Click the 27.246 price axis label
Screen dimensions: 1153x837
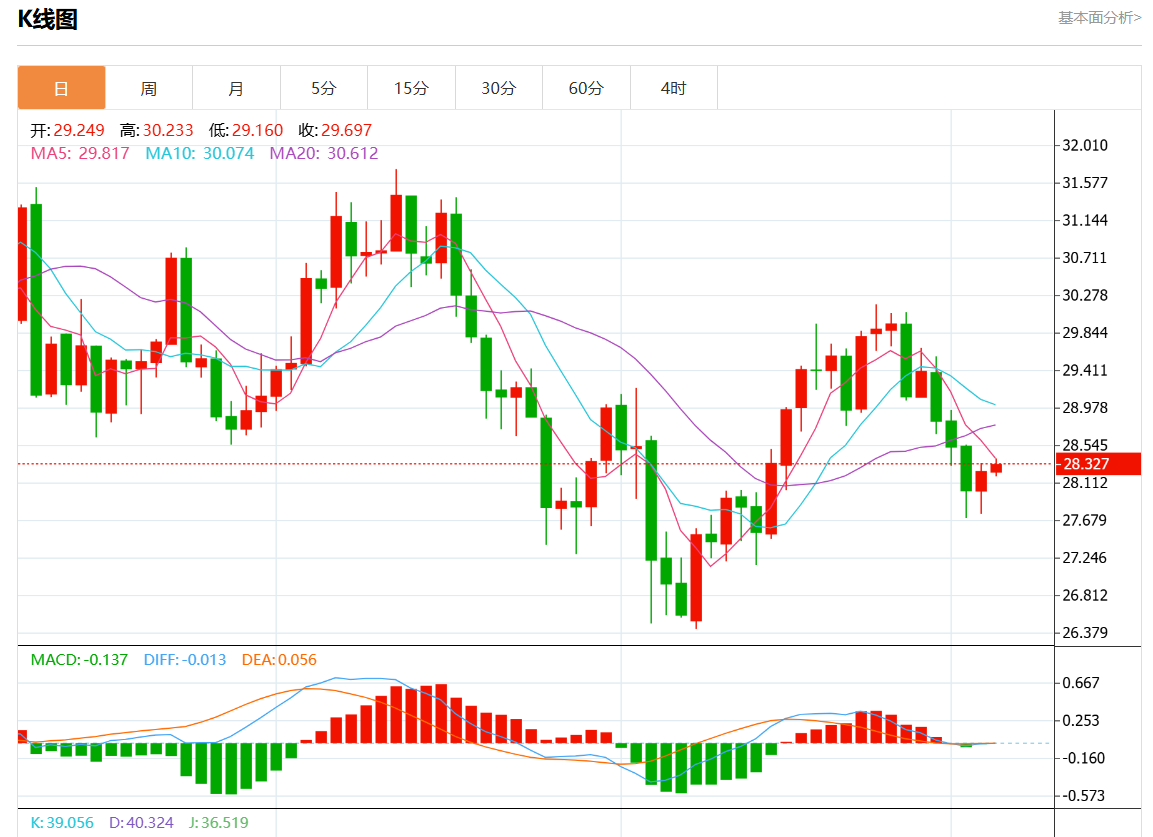(1085, 558)
